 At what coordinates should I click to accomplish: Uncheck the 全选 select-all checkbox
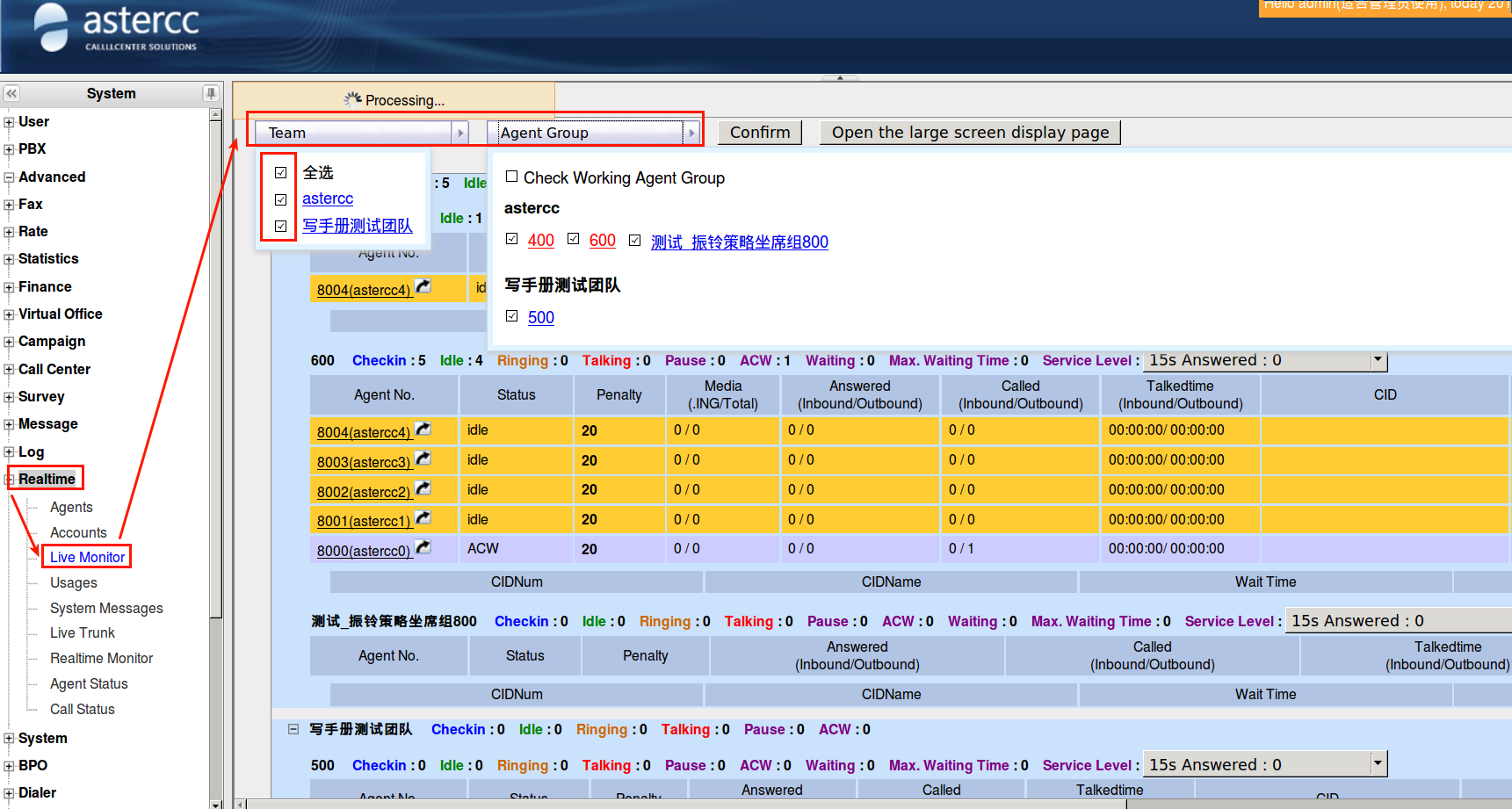[x=281, y=173]
